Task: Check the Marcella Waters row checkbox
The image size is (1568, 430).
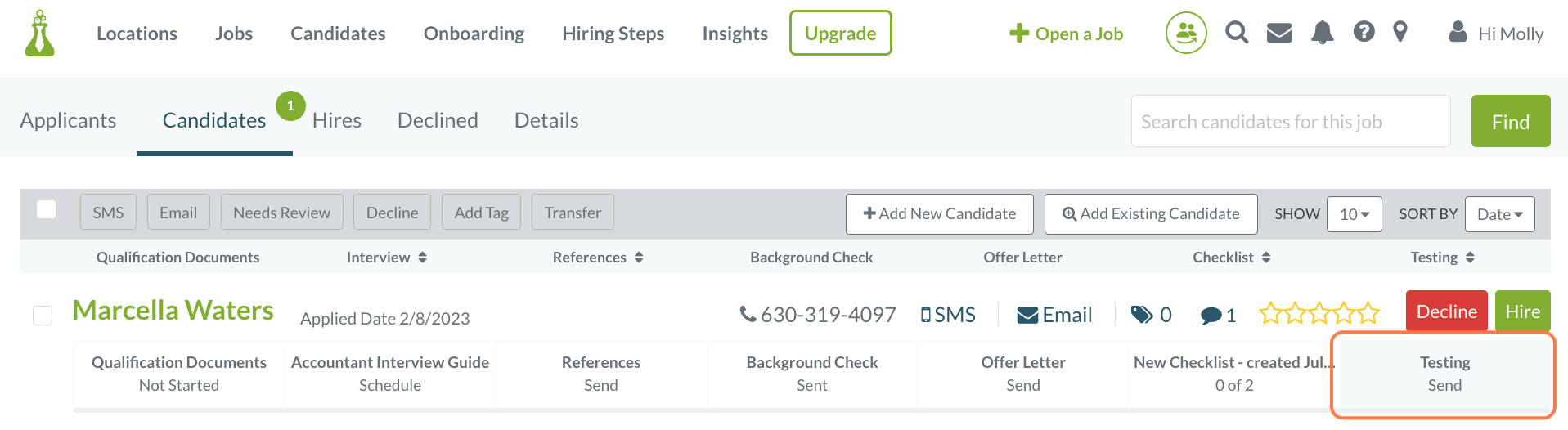Action: pyautogui.click(x=43, y=316)
